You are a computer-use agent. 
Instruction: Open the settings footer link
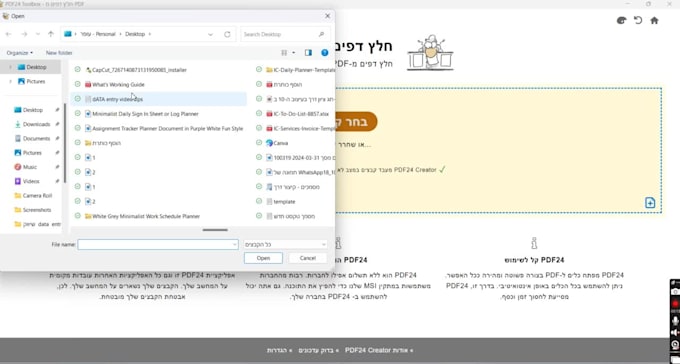[x=280, y=351]
